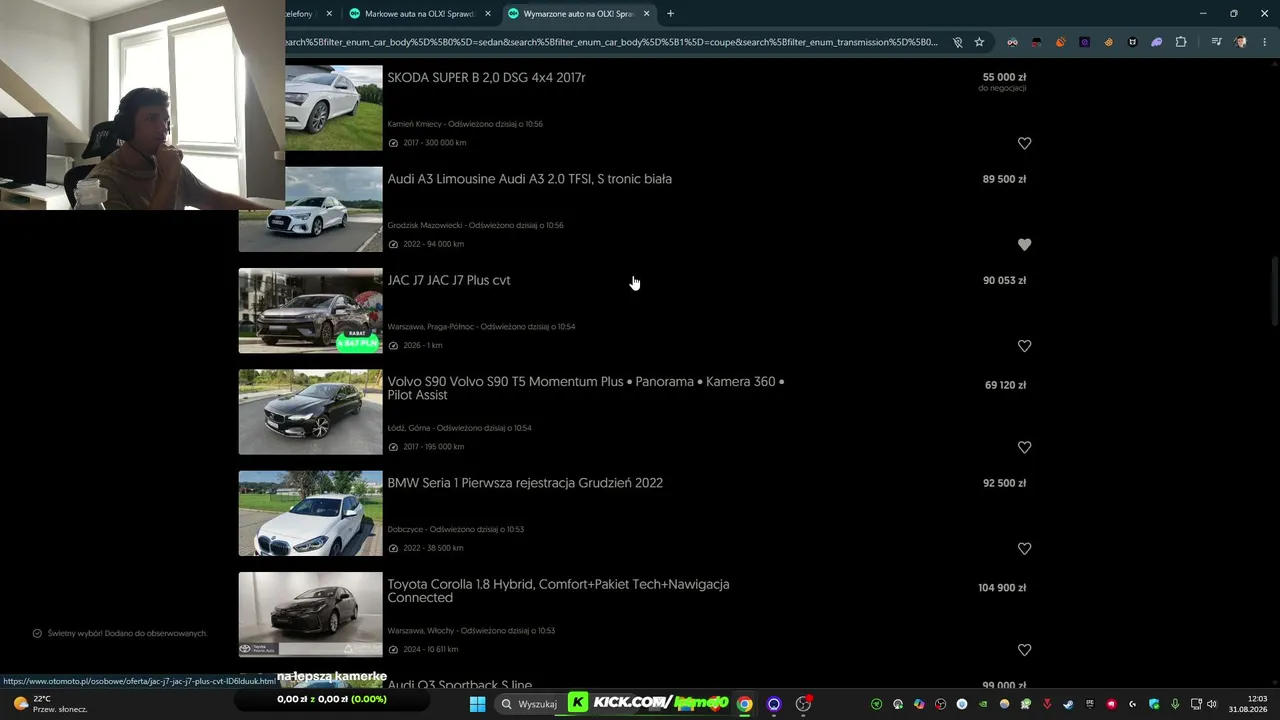This screenshot has height=720, width=1280.
Task: Open SKODA SUPER B 2,0 DSG listing title
Action: click(x=486, y=78)
